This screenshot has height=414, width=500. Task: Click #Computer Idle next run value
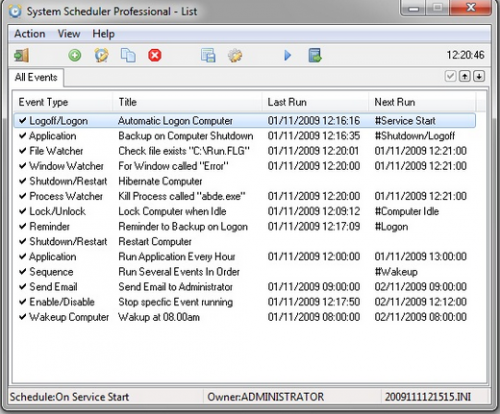click(407, 211)
